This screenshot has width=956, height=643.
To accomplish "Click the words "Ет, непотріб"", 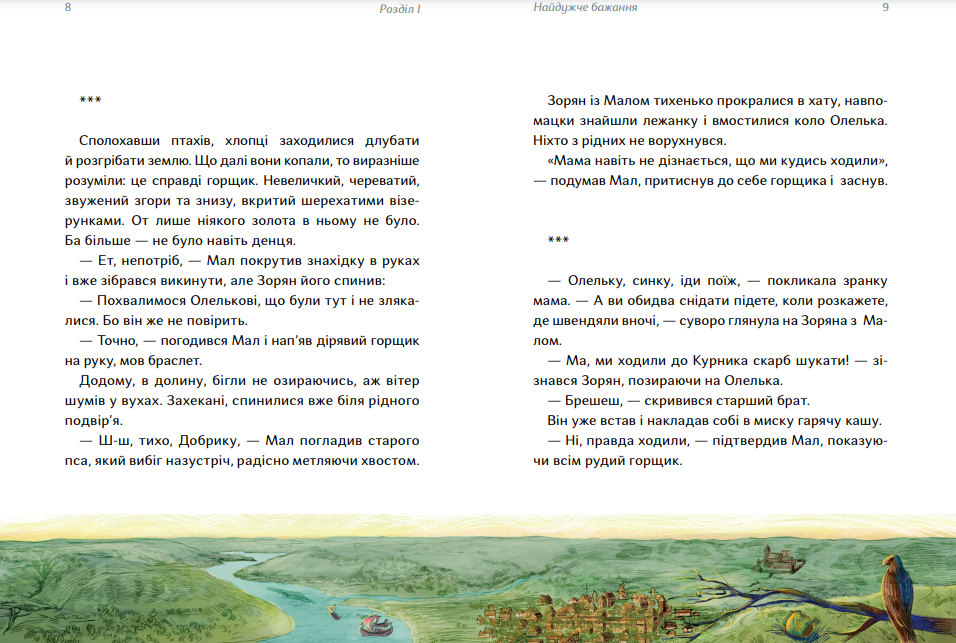I will click(140, 261).
